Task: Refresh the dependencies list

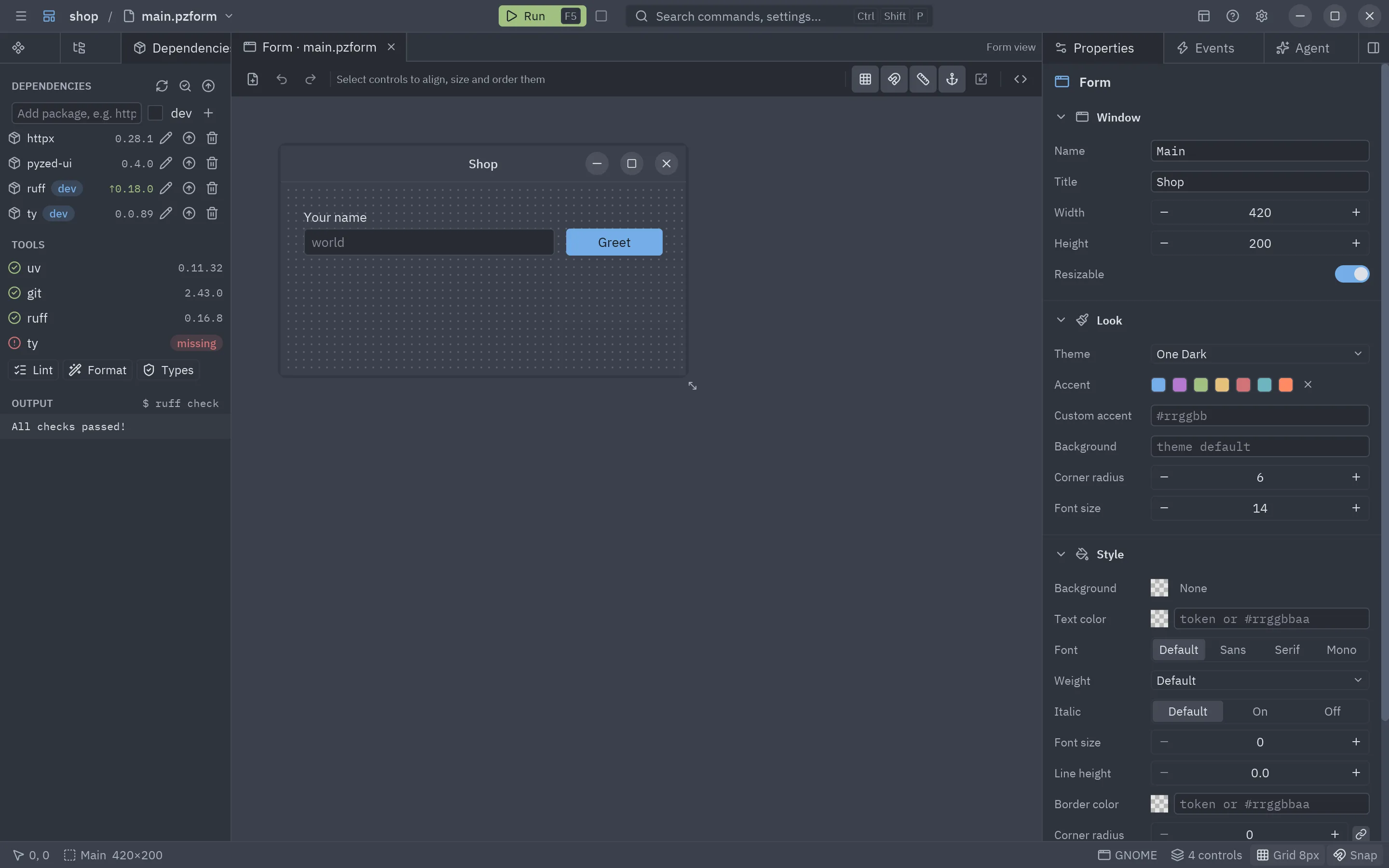Action: pyautogui.click(x=162, y=85)
